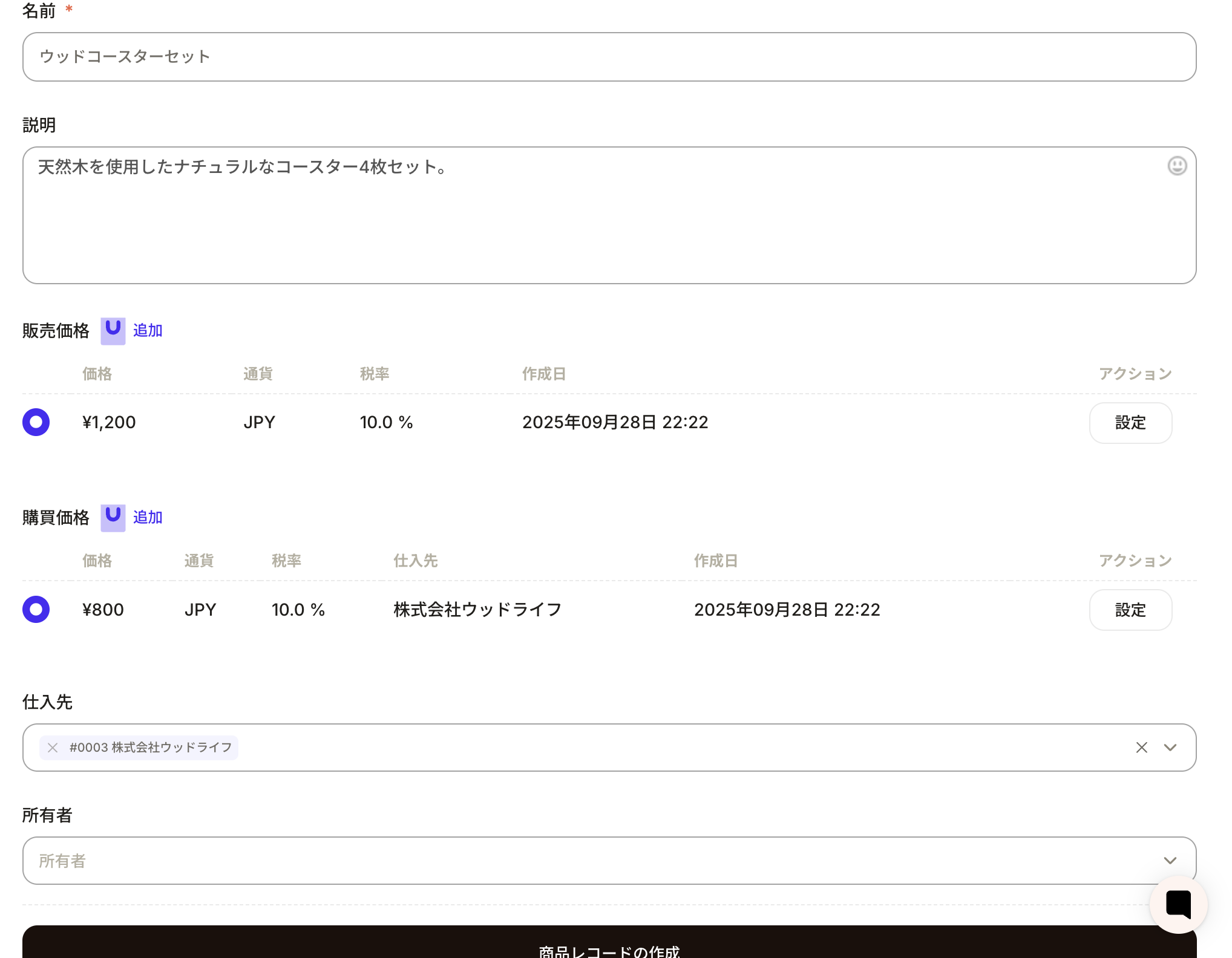Open emoji picker in description box
The height and width of the screenshot is (958, 1232).
coord(1176,166)
